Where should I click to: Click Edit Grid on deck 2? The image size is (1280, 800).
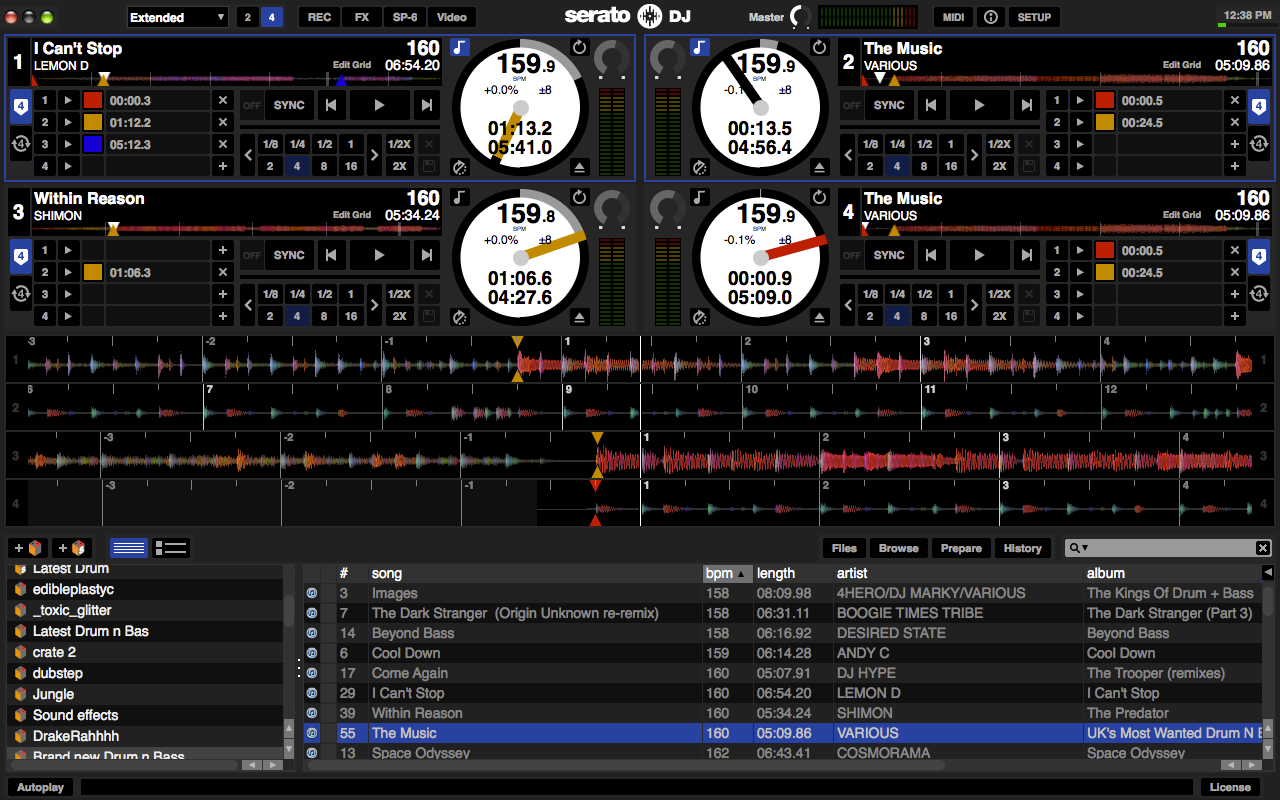coord(1182,65)
